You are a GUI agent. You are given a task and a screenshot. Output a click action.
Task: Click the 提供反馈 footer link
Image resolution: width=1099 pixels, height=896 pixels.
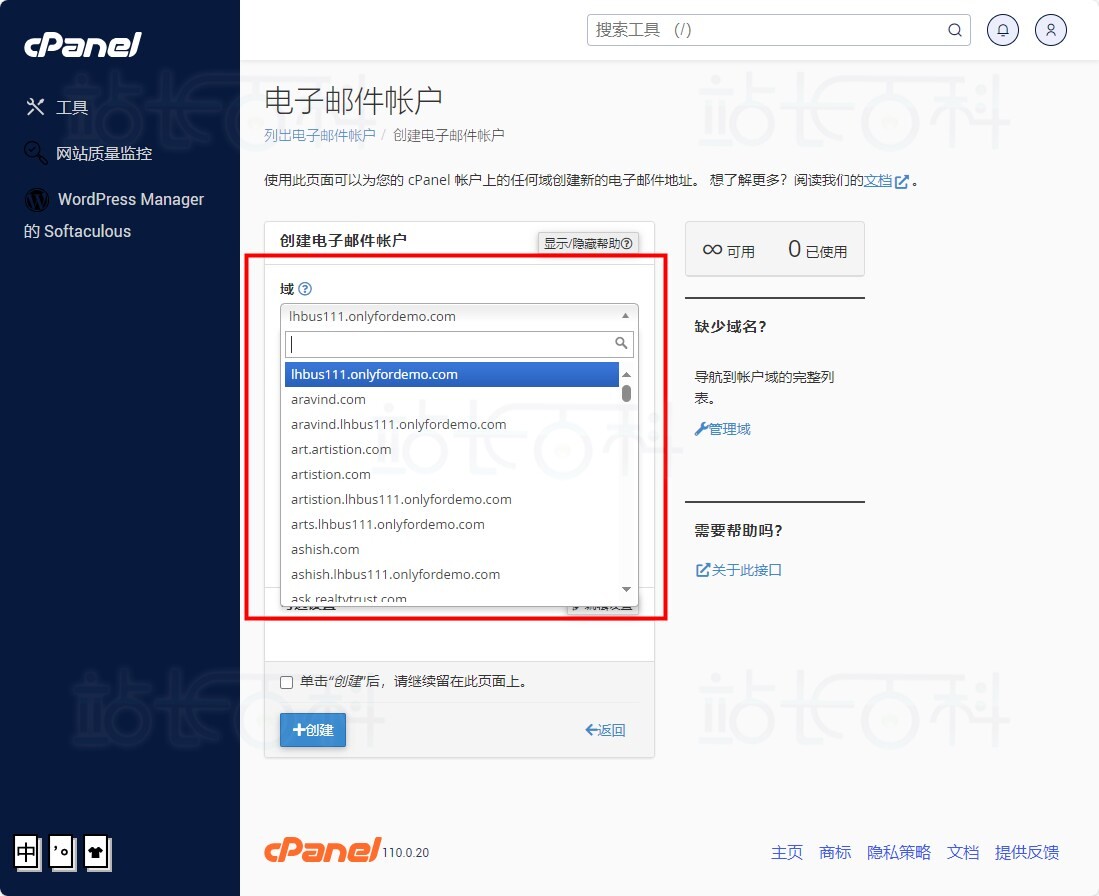(x=1027, y=853)
